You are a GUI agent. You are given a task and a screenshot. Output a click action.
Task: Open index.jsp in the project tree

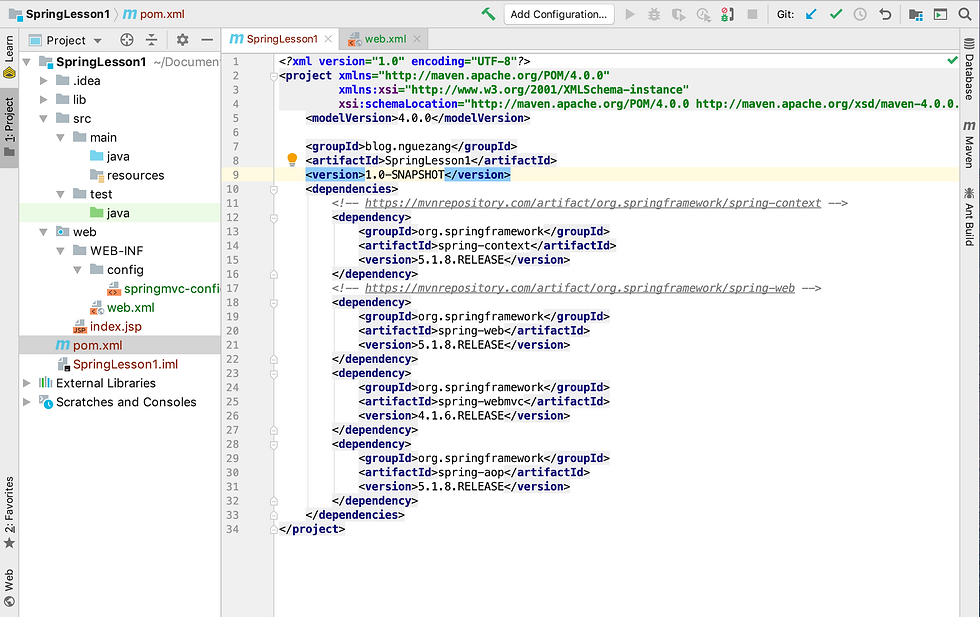tap(108, 326)
